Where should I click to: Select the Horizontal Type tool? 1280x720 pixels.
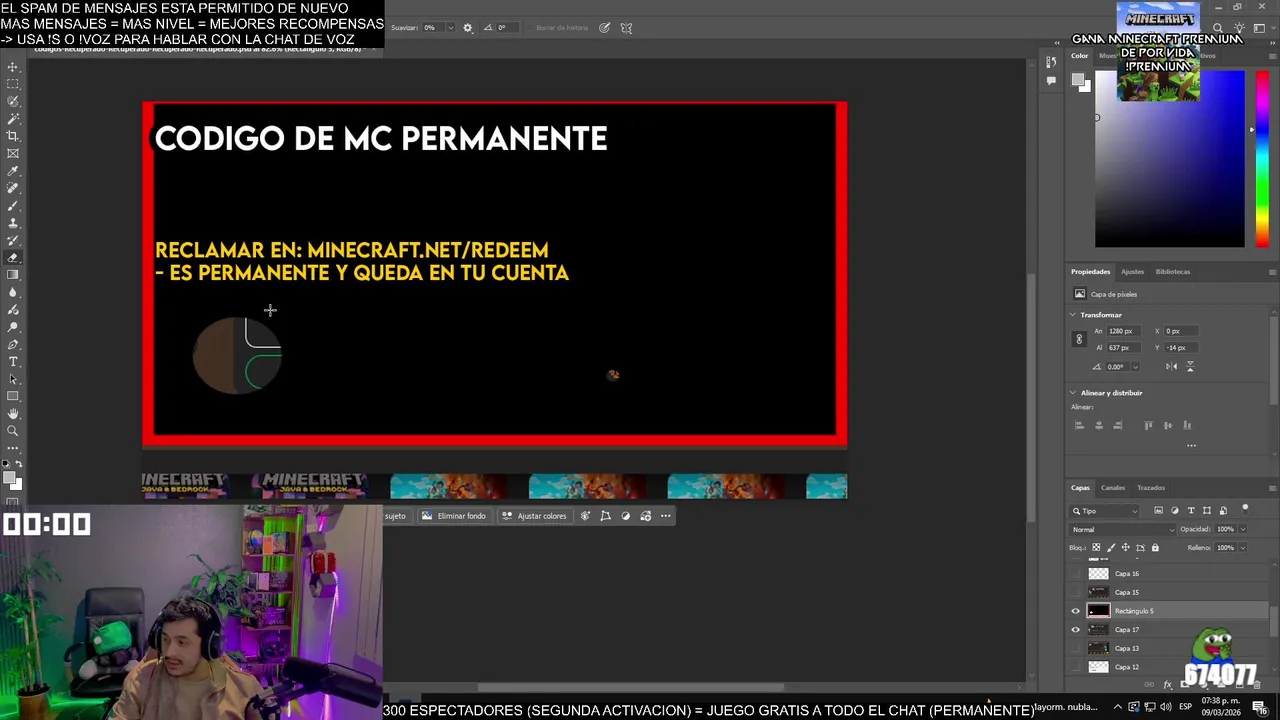(13, 361)
